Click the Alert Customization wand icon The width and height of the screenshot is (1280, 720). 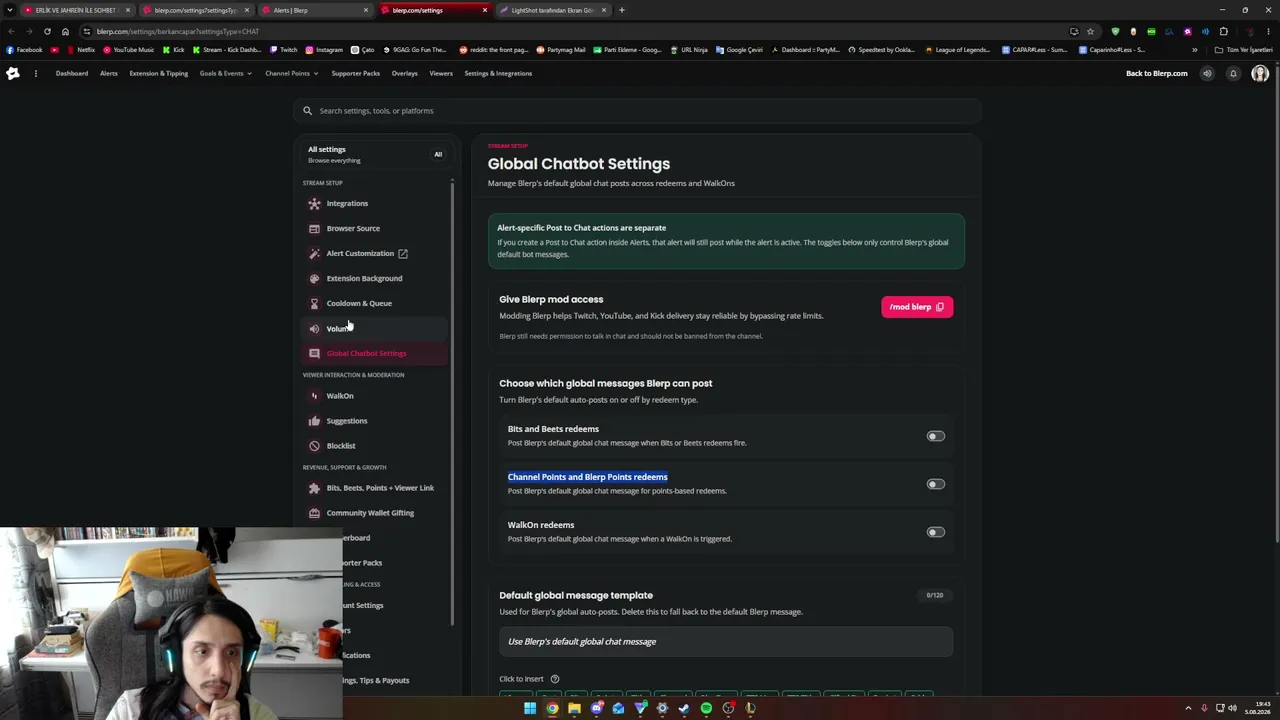pyautogui.click(x=314, y=254)
